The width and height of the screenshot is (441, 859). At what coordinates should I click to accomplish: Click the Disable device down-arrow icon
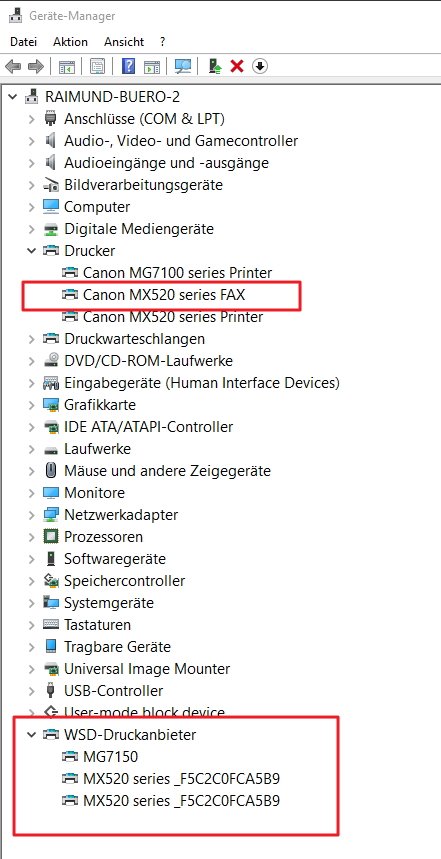click(260, 66)
